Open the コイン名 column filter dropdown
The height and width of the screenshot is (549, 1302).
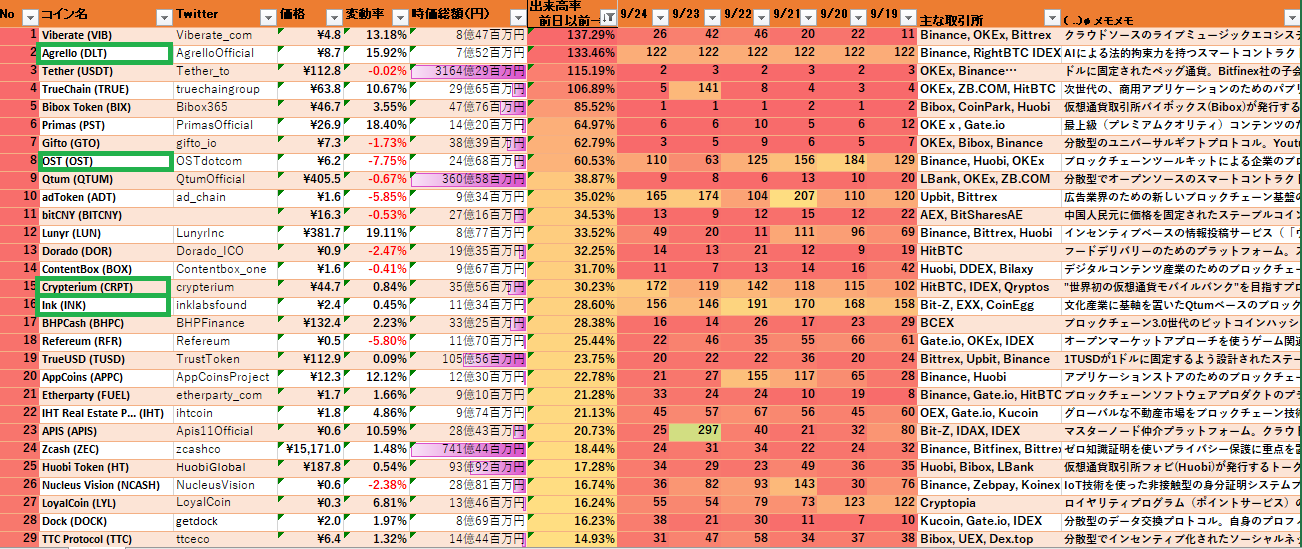(x=163, y=17)
